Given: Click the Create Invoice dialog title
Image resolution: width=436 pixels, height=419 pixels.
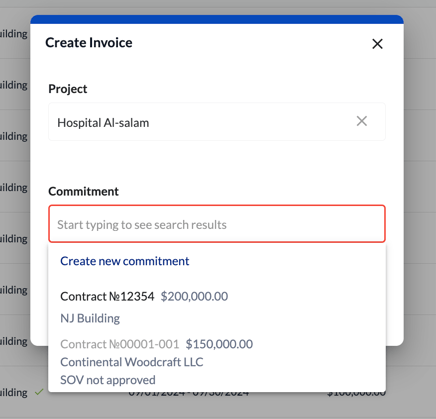Looking at the screenshot, I should tap(89, 43).
